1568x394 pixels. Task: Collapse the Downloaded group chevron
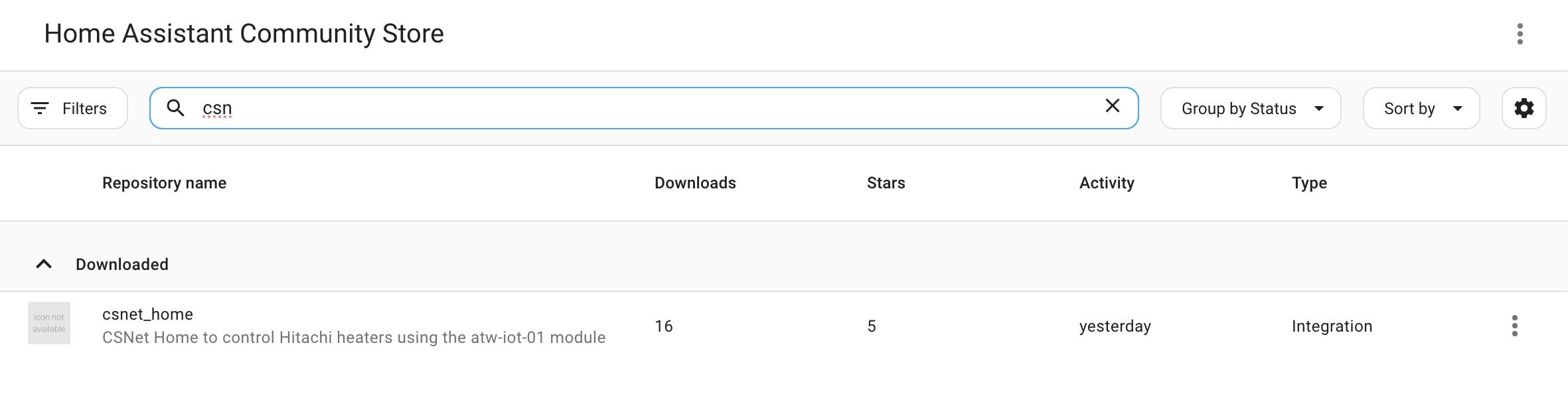(x=44, y=264)
